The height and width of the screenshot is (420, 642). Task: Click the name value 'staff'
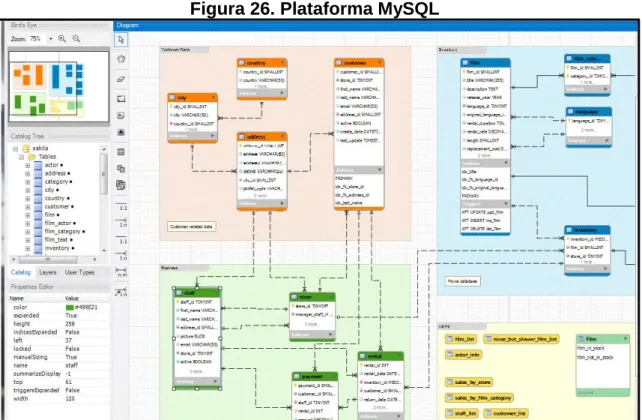(71, 366)
